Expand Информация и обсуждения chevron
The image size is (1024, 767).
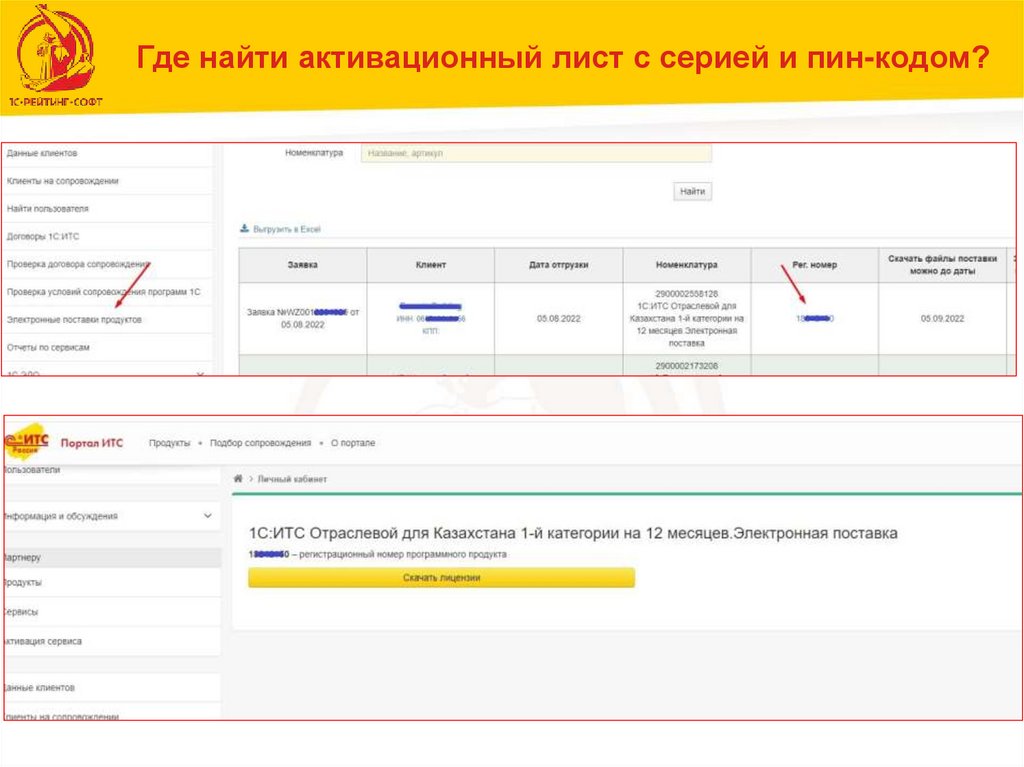tap(208, 515)
